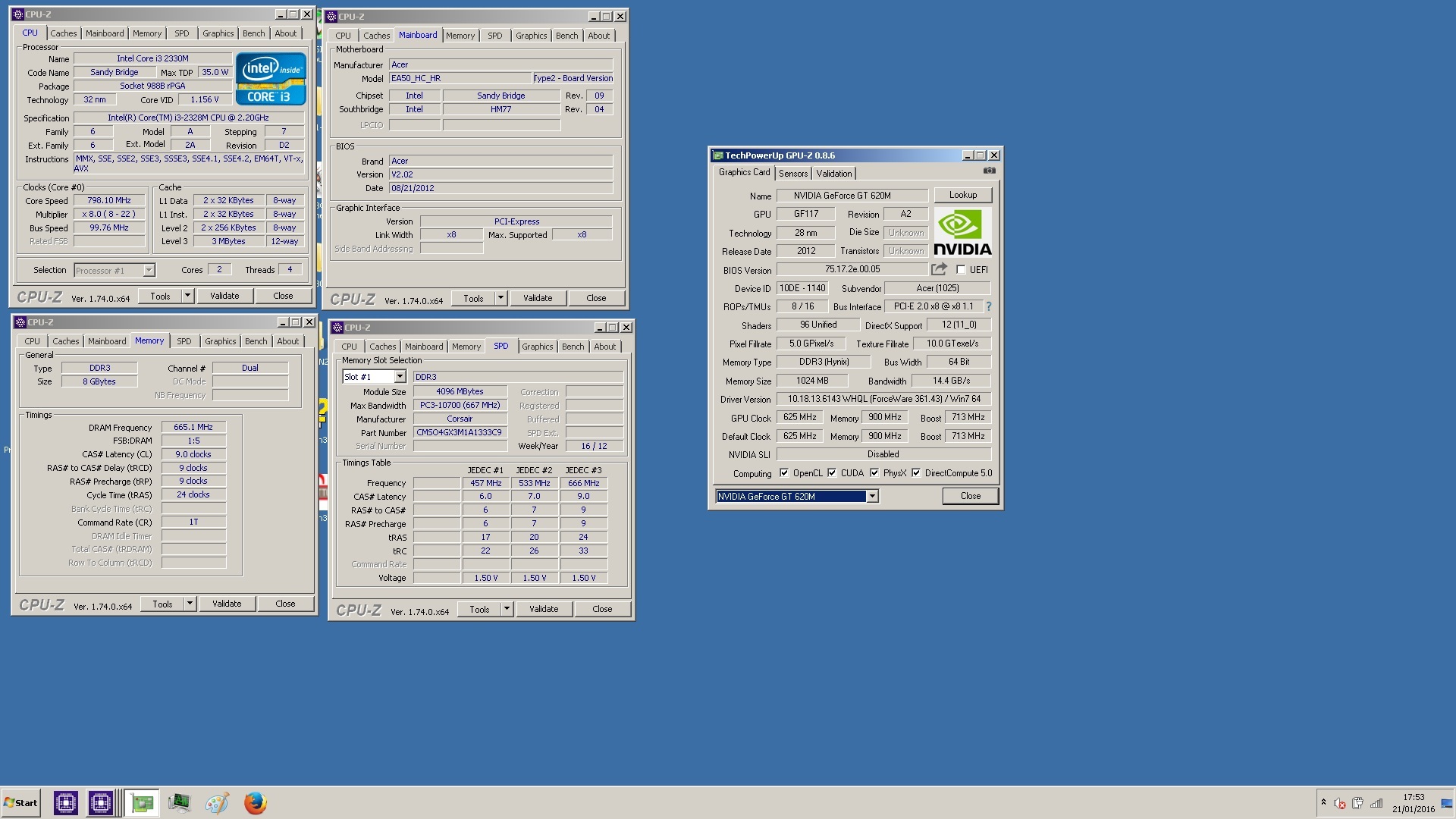Click the 'Intel Core i3 2330M' name value
The height and width of the screenshot is (819, 1456).
(x=152, y=58)
